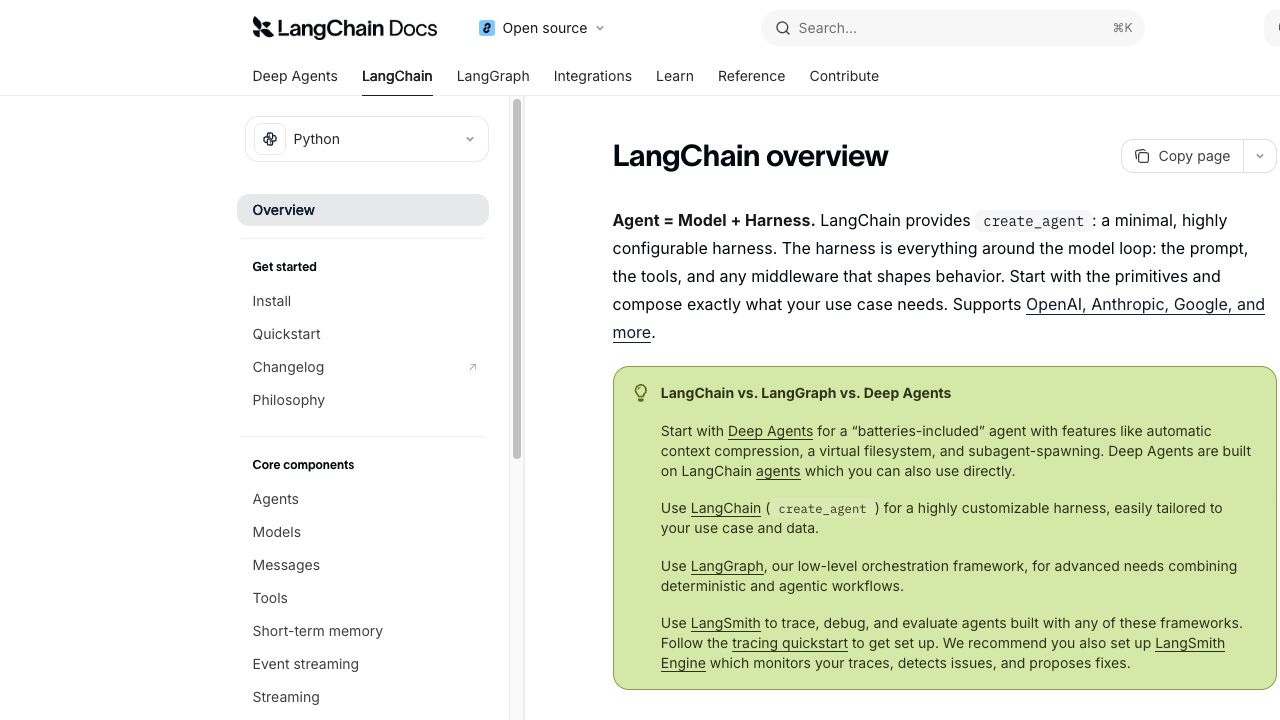Click the Get started section heading
Image resolution: width=1280 pixels, height=720 pixels.
click(x=284, y=267)
